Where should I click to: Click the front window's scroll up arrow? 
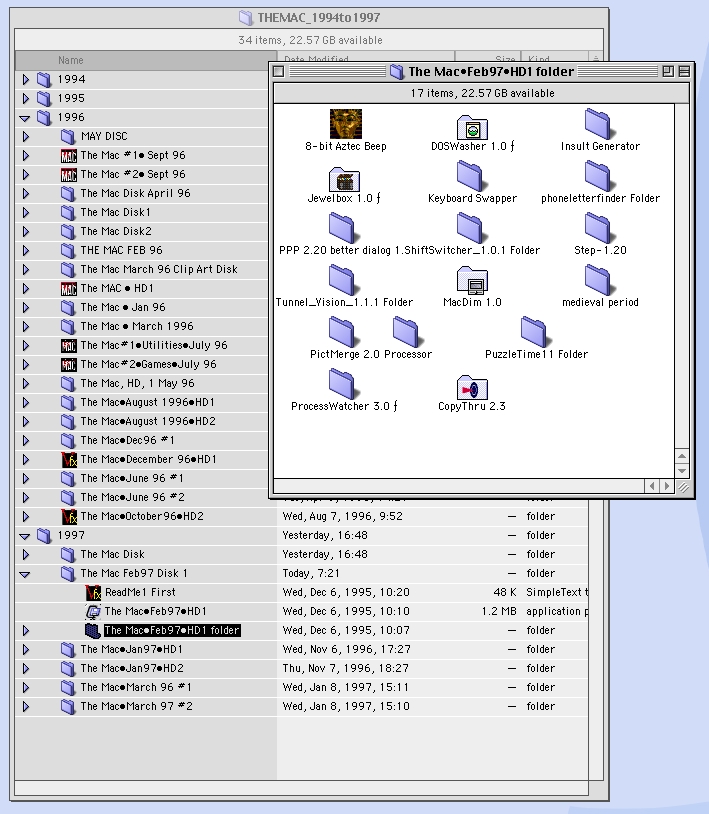pos(682,456)
